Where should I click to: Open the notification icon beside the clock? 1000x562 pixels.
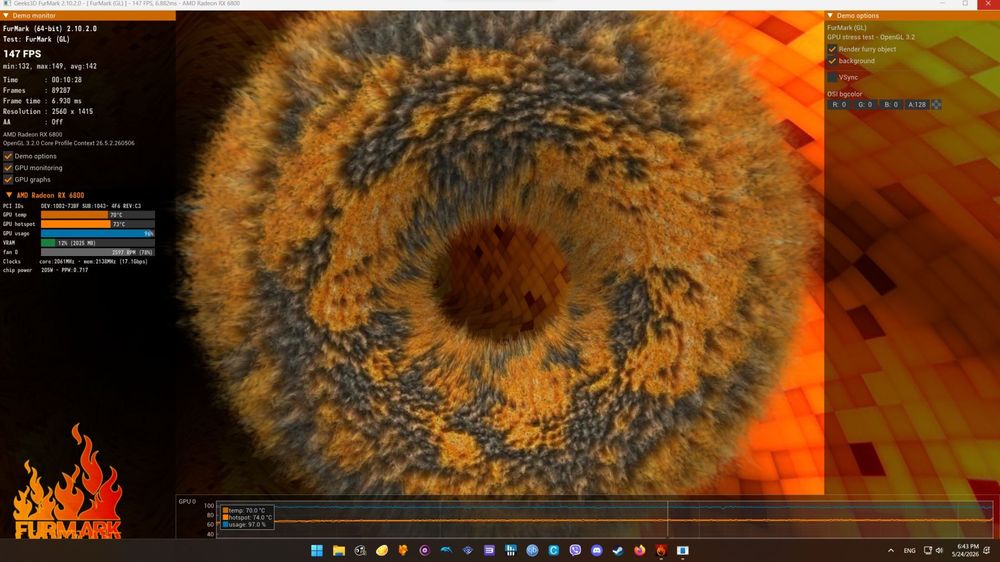point(987,551)
